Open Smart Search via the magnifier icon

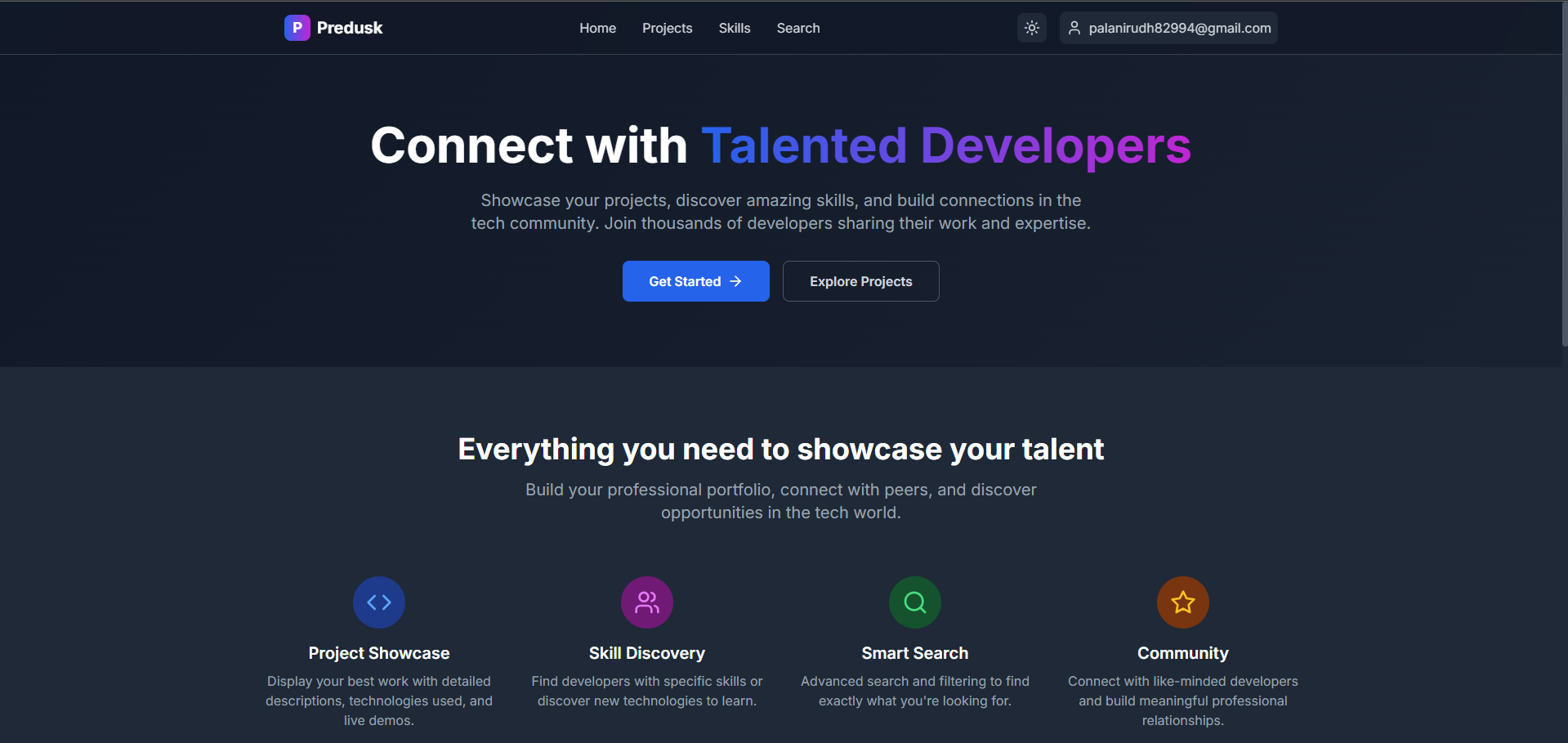click(914, 602)
